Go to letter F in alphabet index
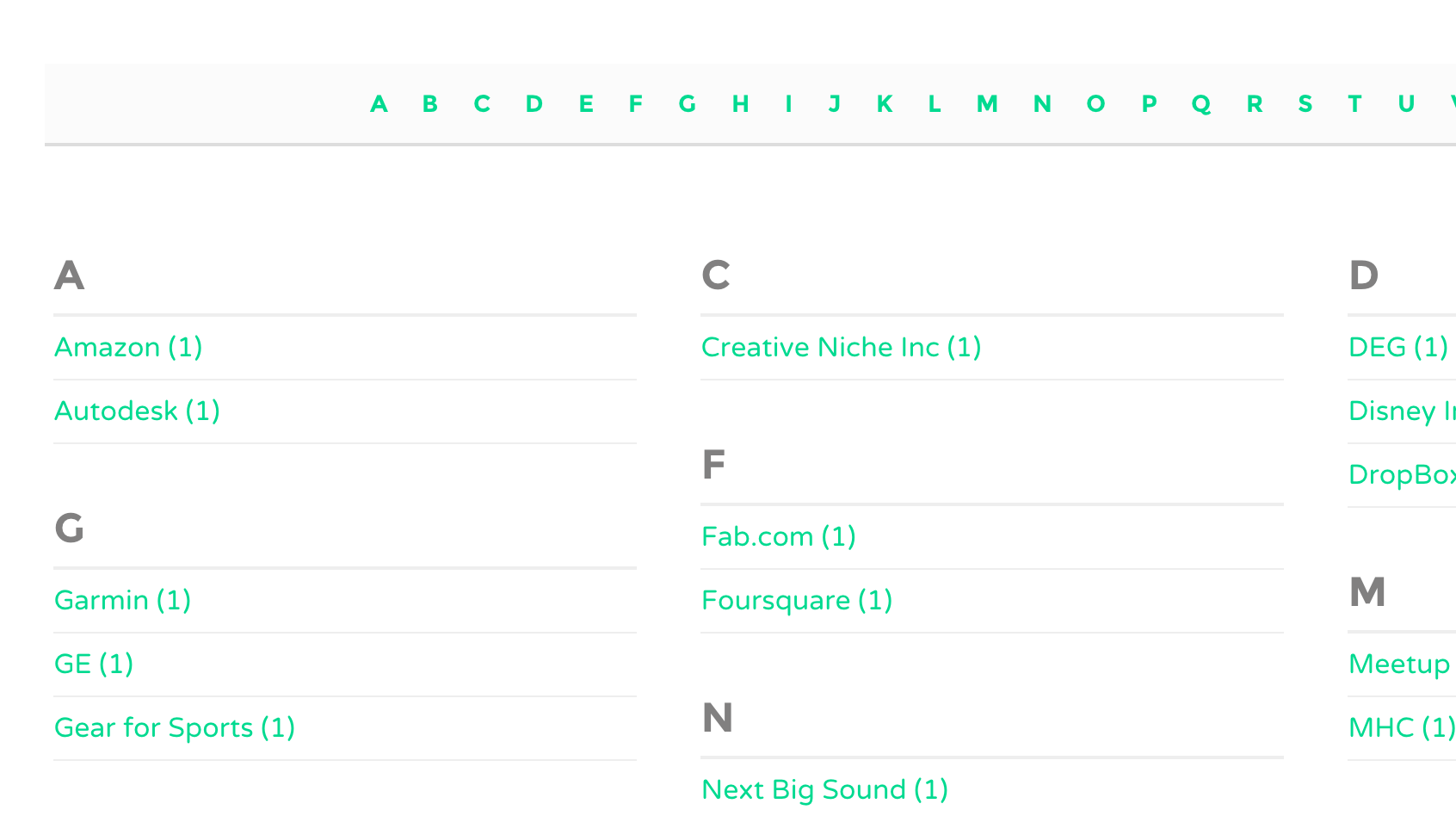 636,104
